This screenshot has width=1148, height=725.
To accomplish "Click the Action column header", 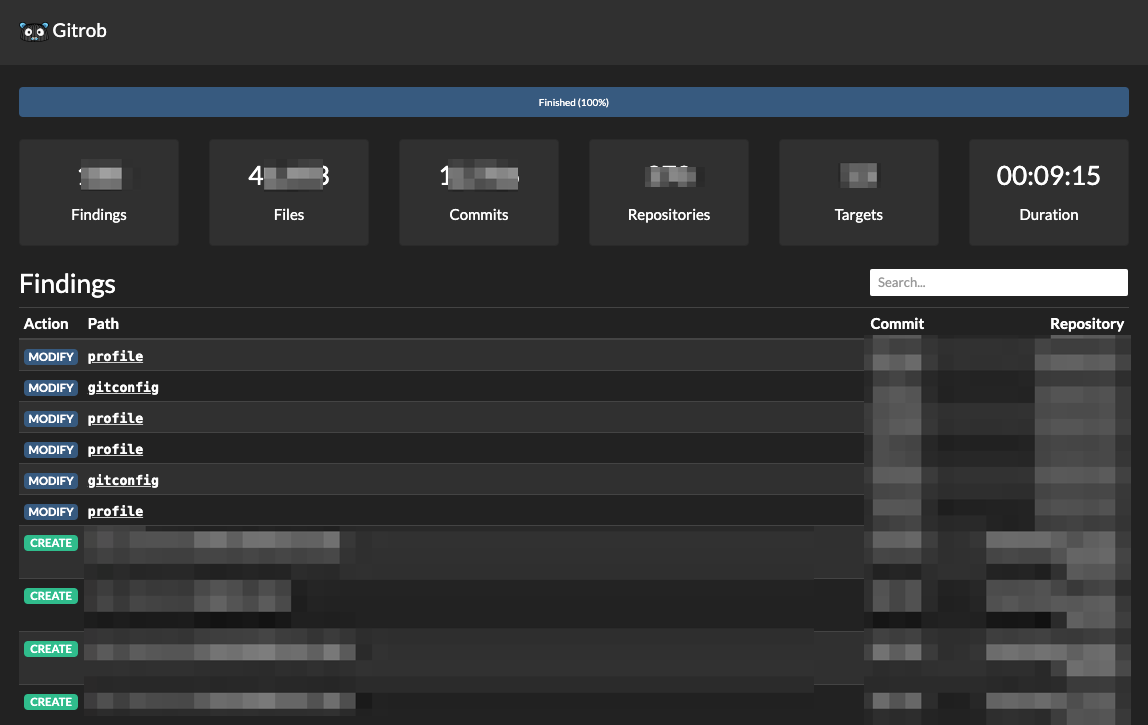I will [45, 324].
